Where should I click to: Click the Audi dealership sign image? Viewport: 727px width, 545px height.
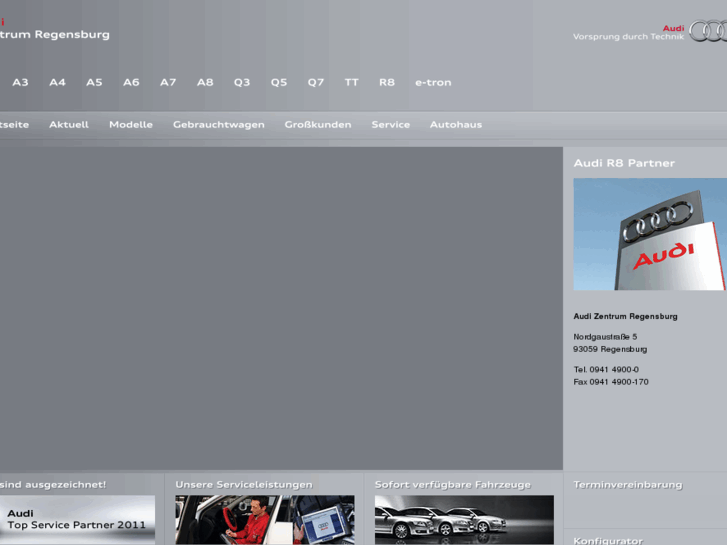coord(650,234)
